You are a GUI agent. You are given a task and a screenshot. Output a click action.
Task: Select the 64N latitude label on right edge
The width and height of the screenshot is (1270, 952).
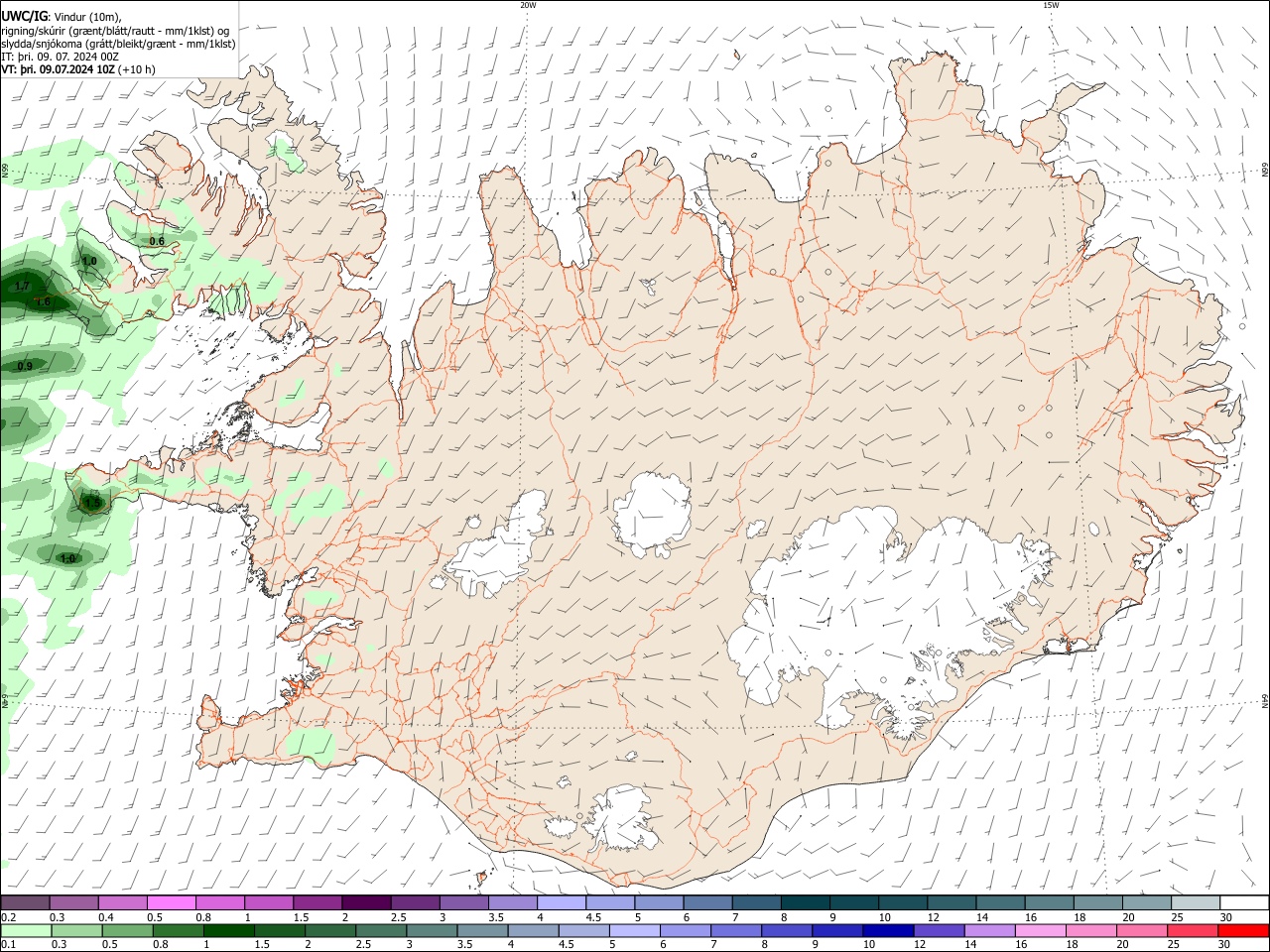1265,701
